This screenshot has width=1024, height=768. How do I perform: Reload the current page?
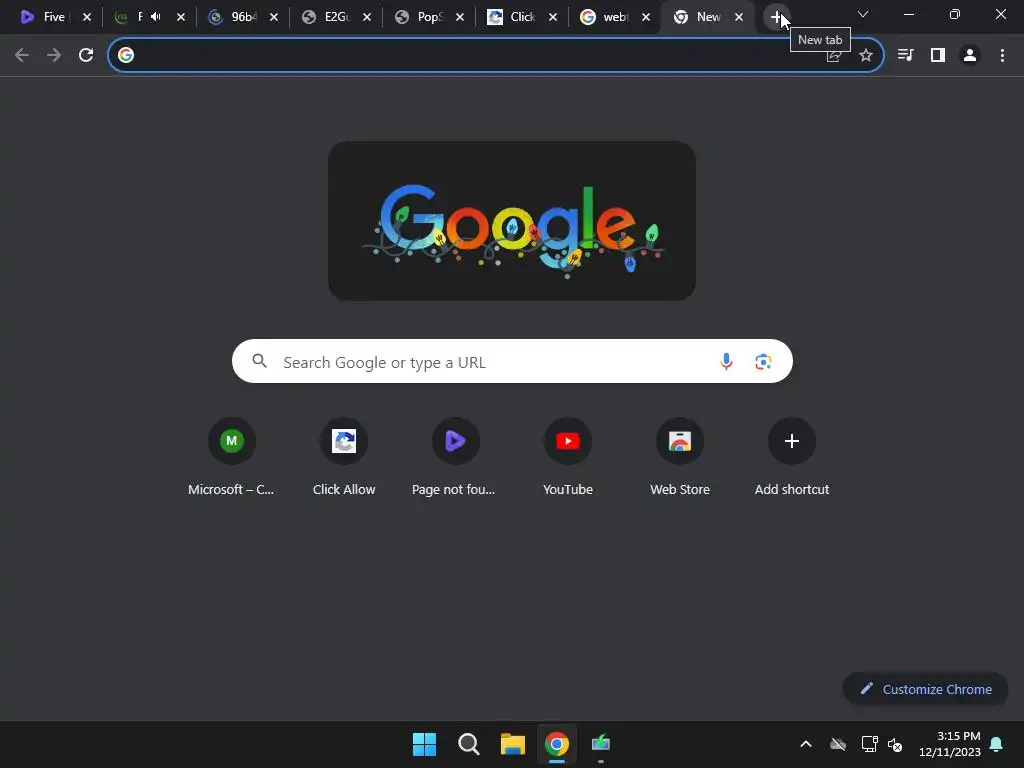click(x=86, y=56)
